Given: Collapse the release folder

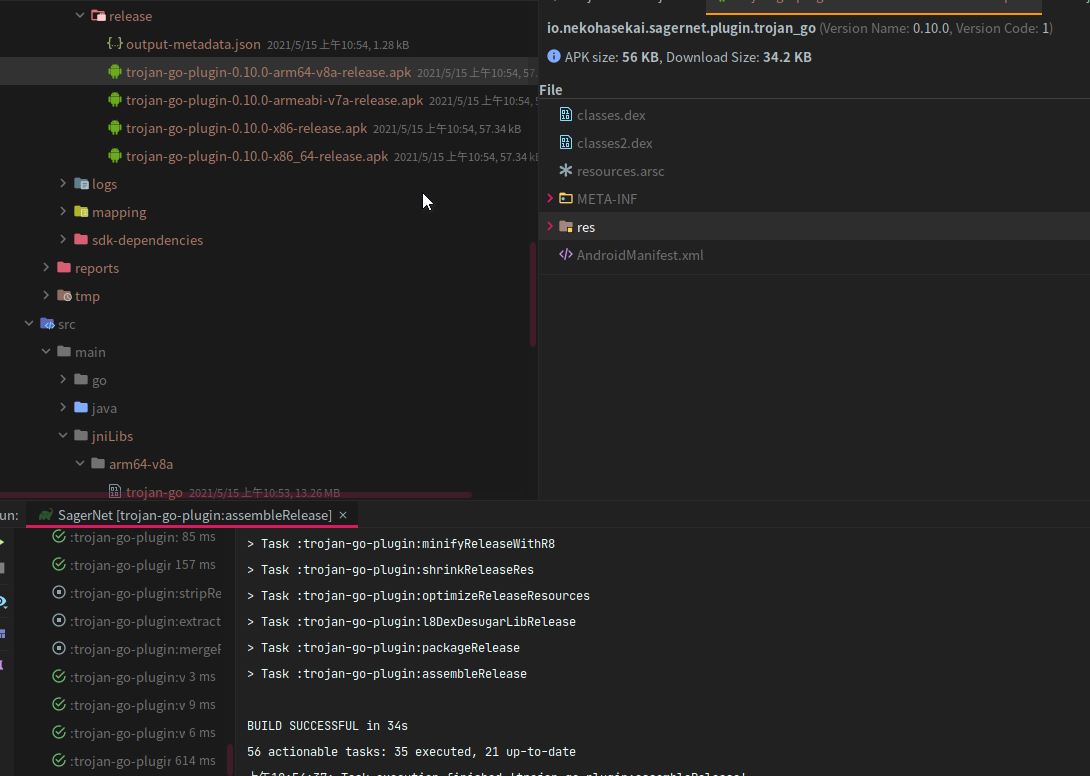Looking at the screenshot, I should coord(80,16).
